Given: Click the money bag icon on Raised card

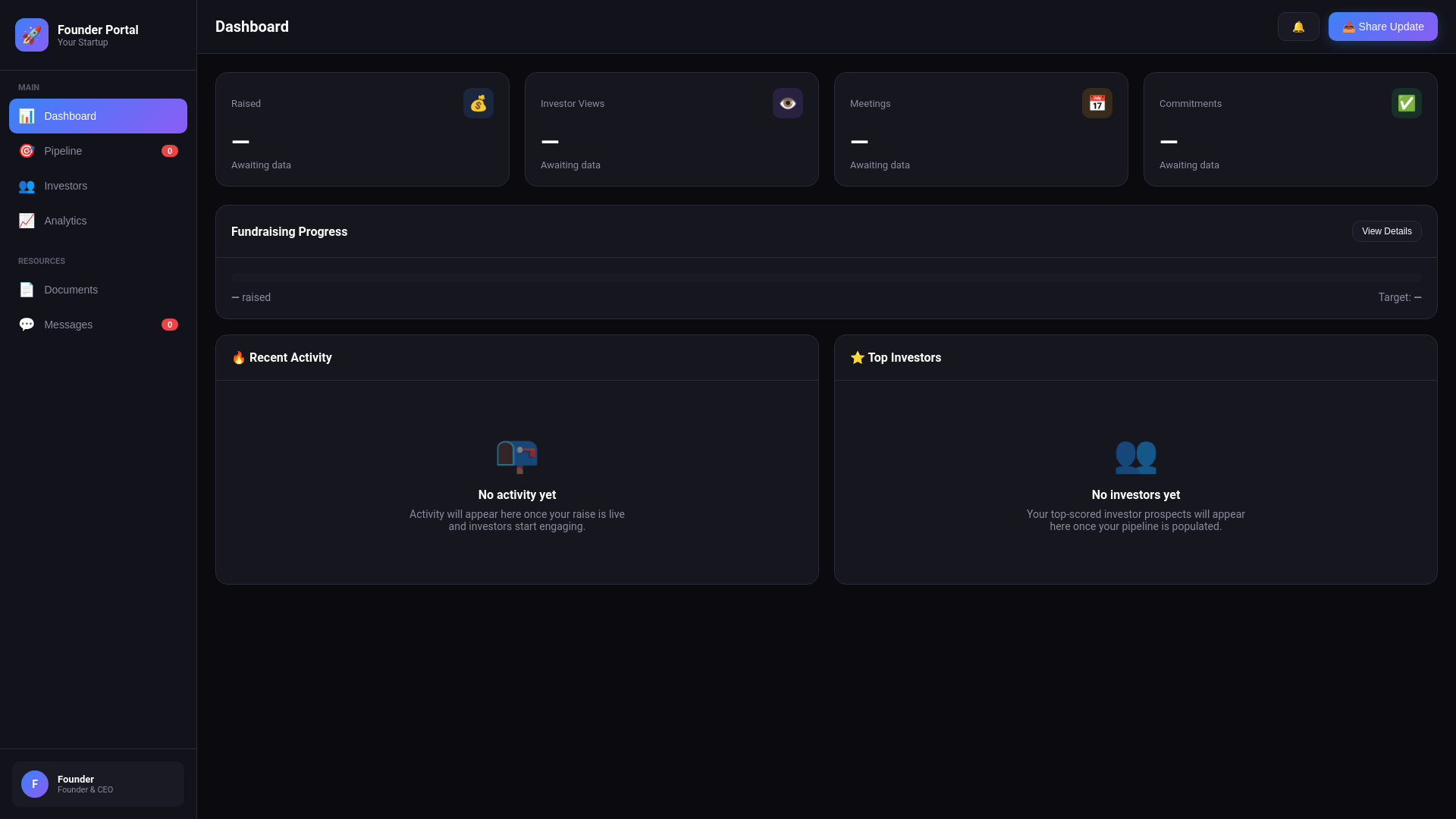Looking at the screenshot, I should tap(479, 103).
